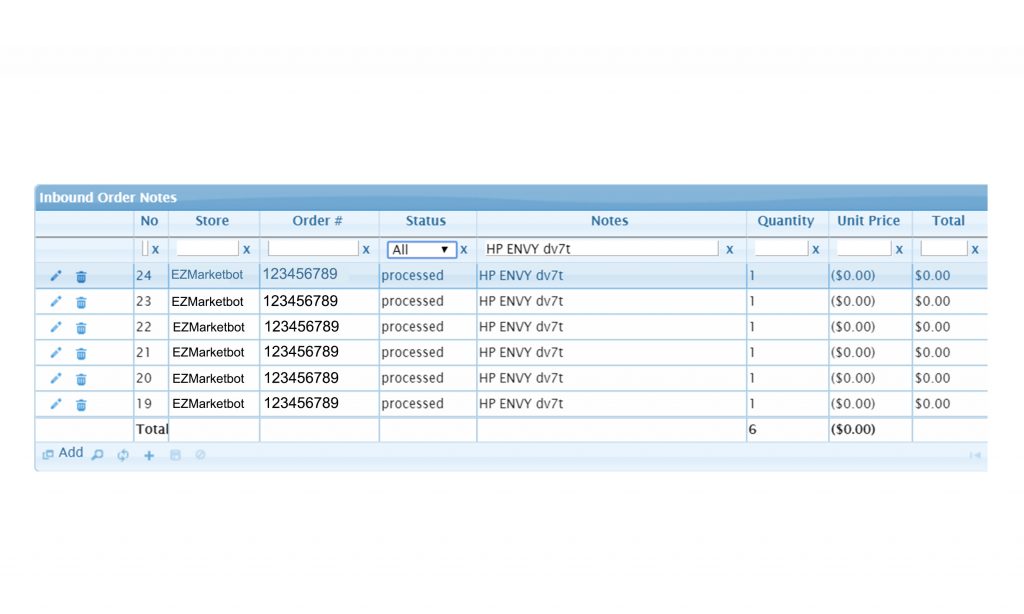The image size is (1024, 614).
Task: Edit order note row 22
Action: [x=56, y=327]
